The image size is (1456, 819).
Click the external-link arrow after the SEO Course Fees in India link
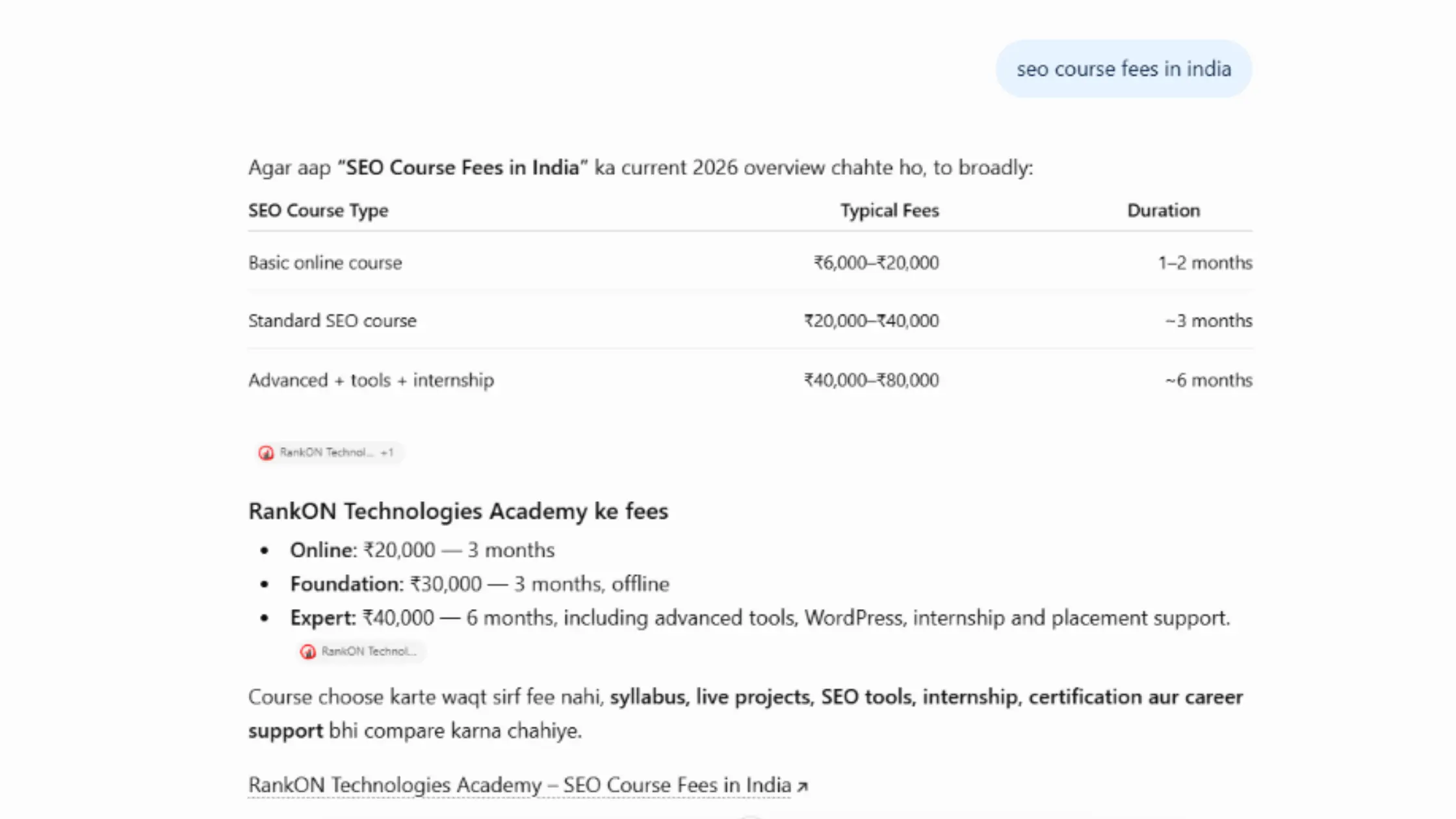pyautogui.click(x=803, y=786)
